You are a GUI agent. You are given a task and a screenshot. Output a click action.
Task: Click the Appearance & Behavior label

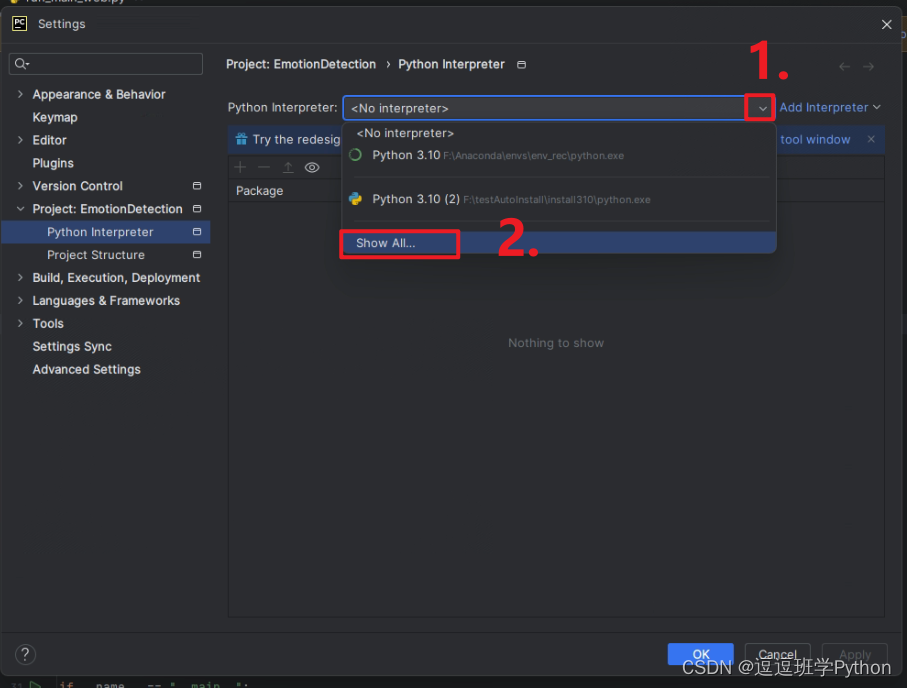pos(99,94)
